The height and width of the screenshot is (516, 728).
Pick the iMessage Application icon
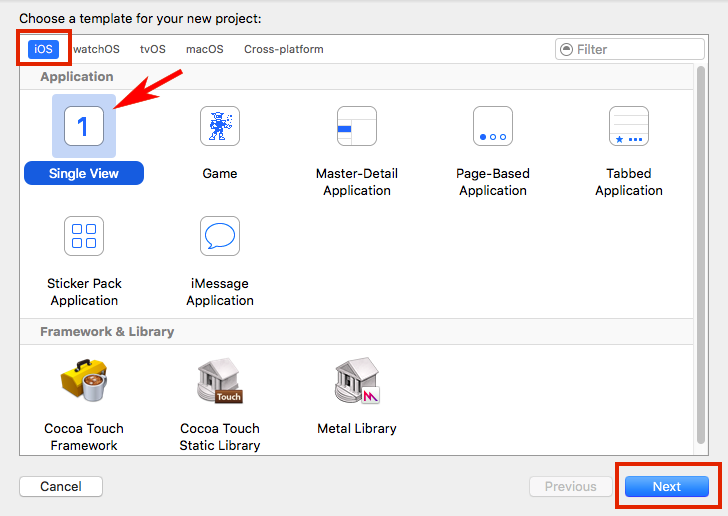tap(220, 236)
